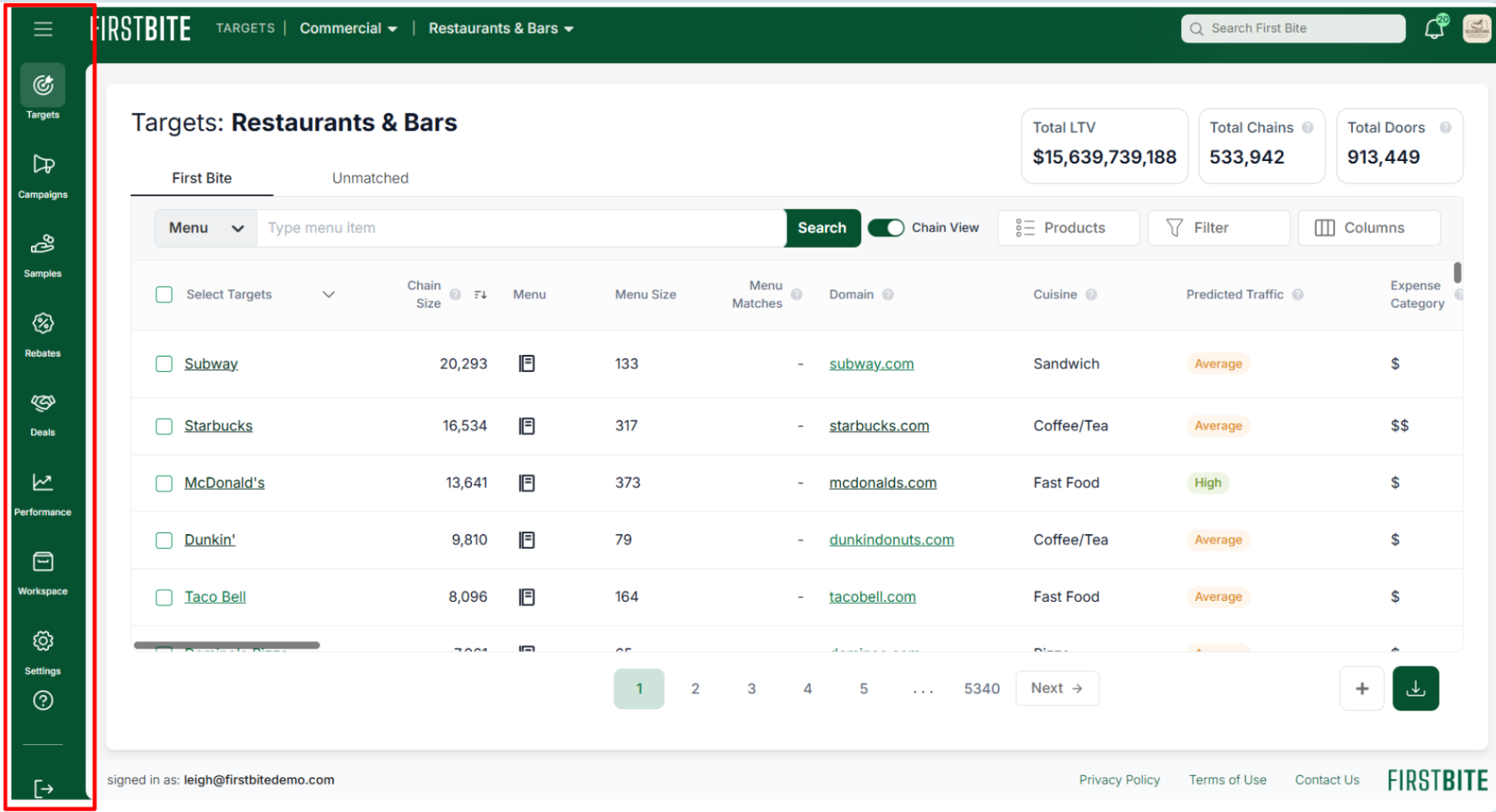
Task: Toggle the Chain View switch
Action: coord(886,227)
